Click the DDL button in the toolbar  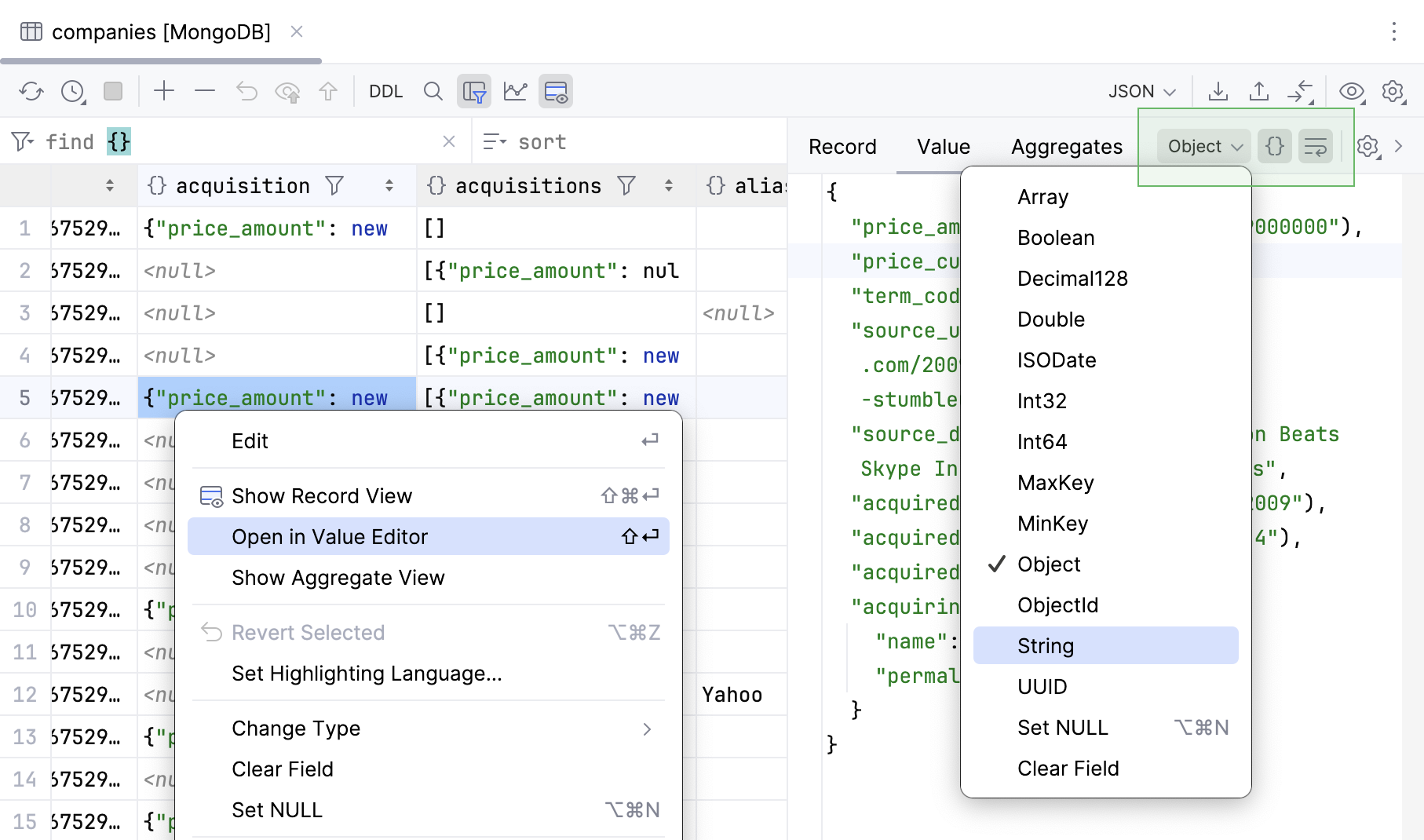tap(385, 91)
